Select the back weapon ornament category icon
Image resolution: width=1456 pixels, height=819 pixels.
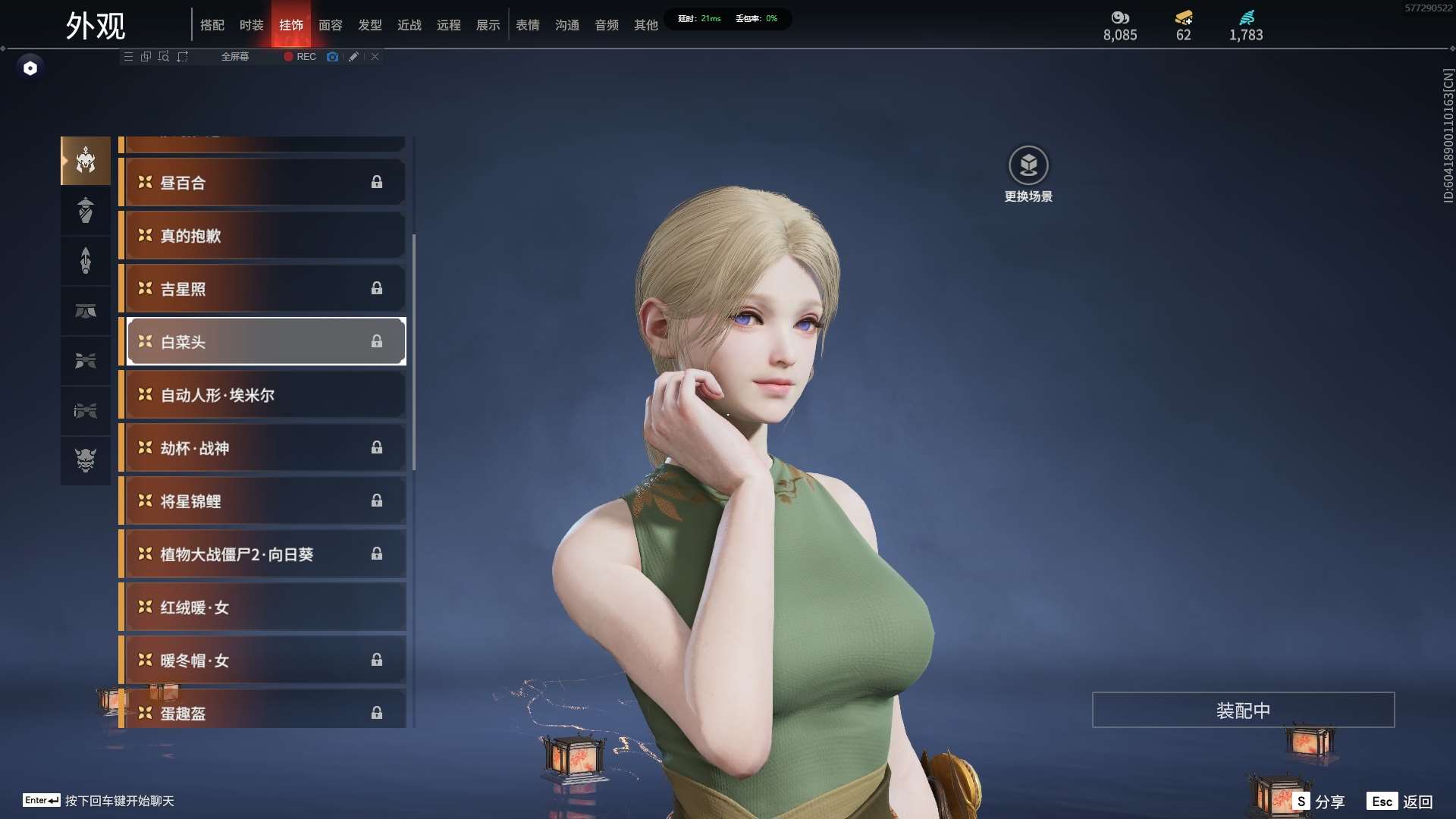click(85, 261)
